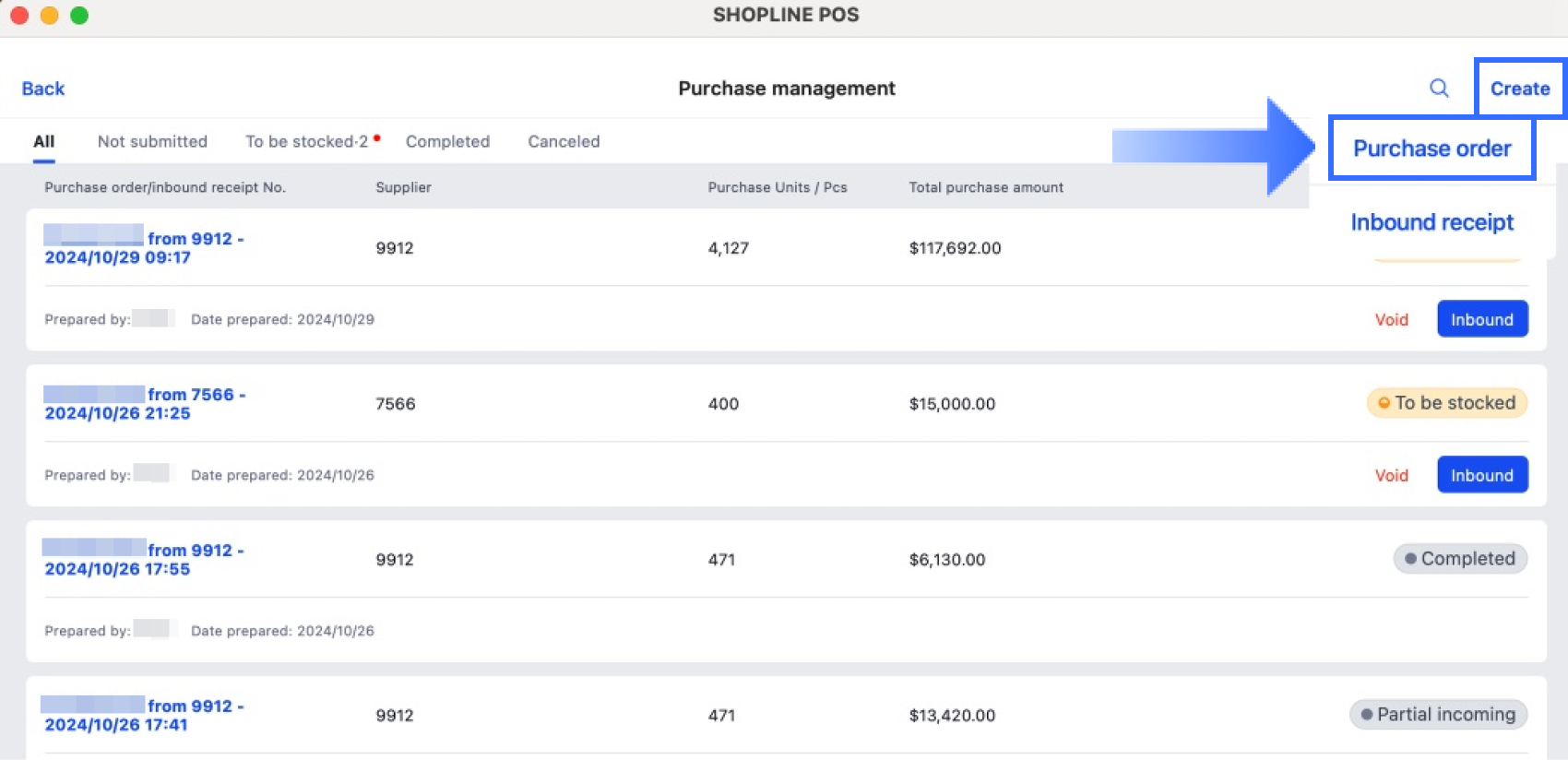View the Canceled orders tab
This screenshot has width=1568, height=760.
[x=564, y=141]
